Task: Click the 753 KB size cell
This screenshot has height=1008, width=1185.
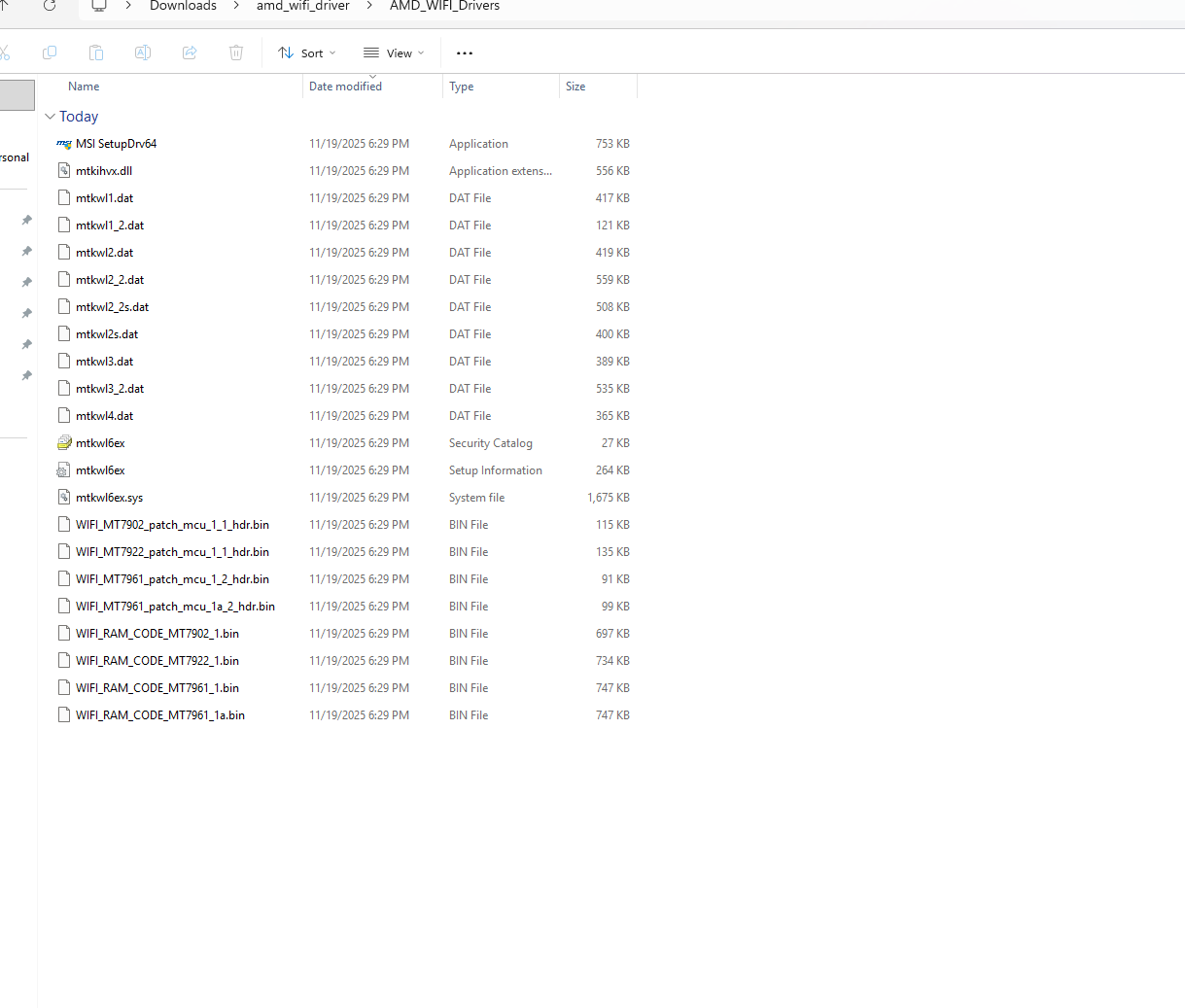Action: pos(612,144)
